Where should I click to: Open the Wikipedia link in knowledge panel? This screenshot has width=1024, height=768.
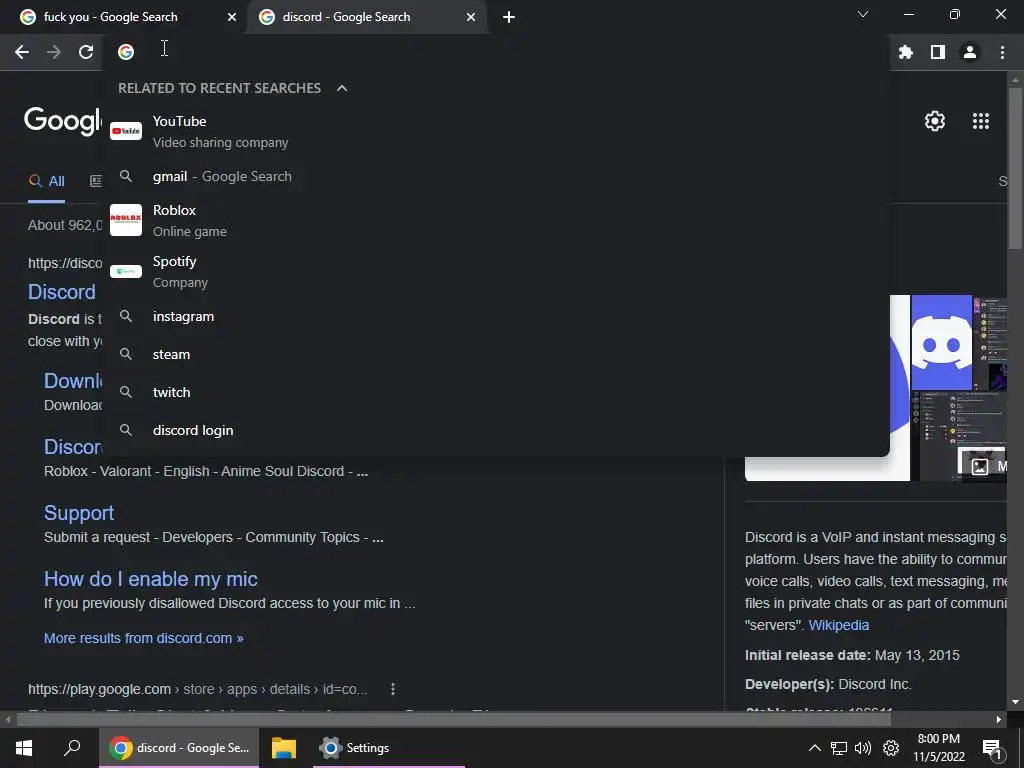coord(839,625)
